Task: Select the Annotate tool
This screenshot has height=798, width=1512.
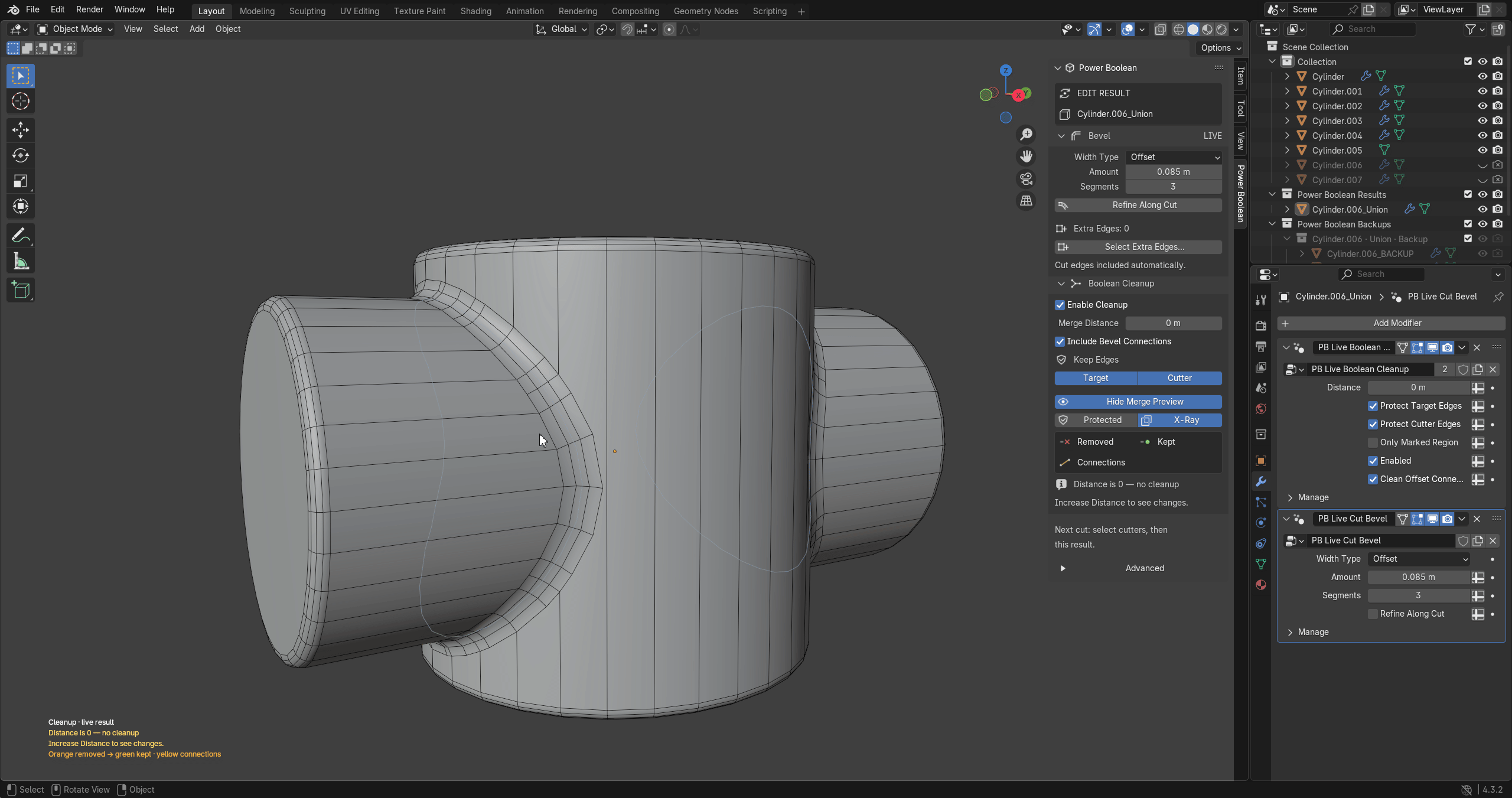Action: pos(21,235)
